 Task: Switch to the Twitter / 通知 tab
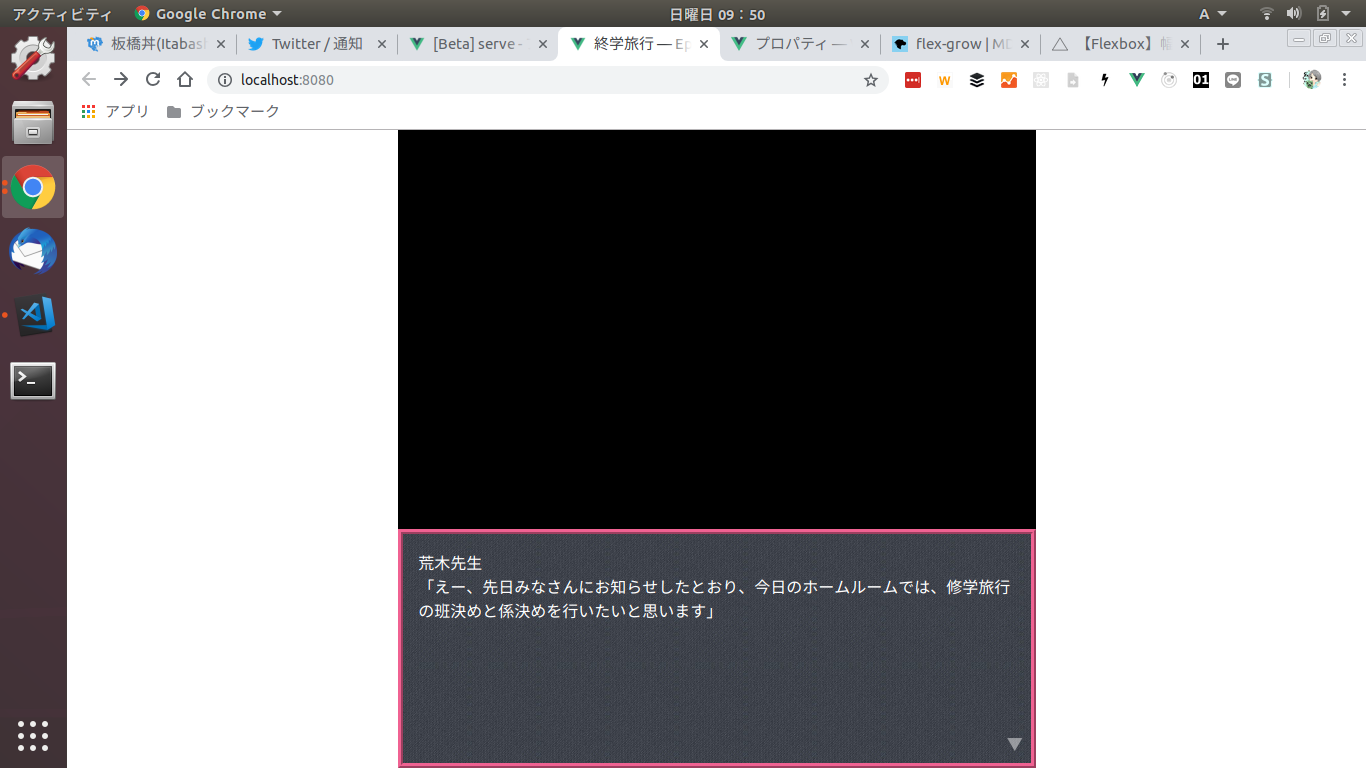316,44
